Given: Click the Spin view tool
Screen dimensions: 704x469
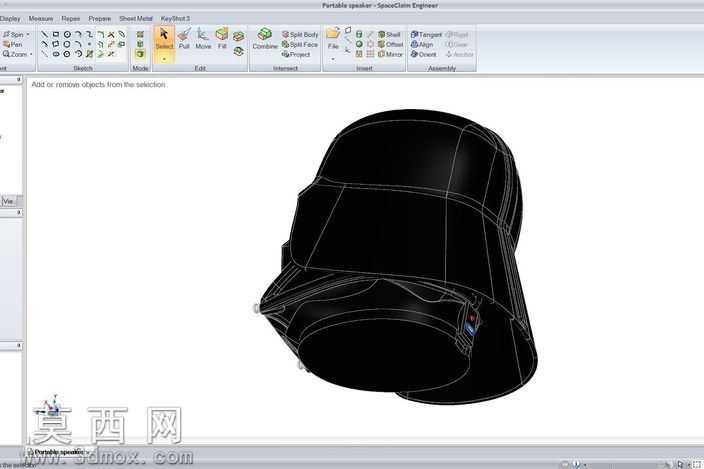Looking at the screenshot, I should (x=13, y=34).
